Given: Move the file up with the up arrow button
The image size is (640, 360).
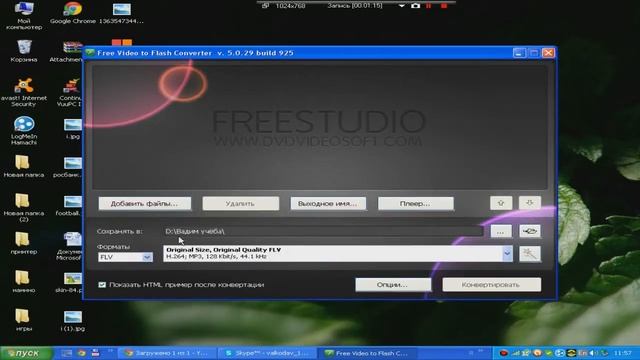Looking at the screenshot, I should (501, 203).
